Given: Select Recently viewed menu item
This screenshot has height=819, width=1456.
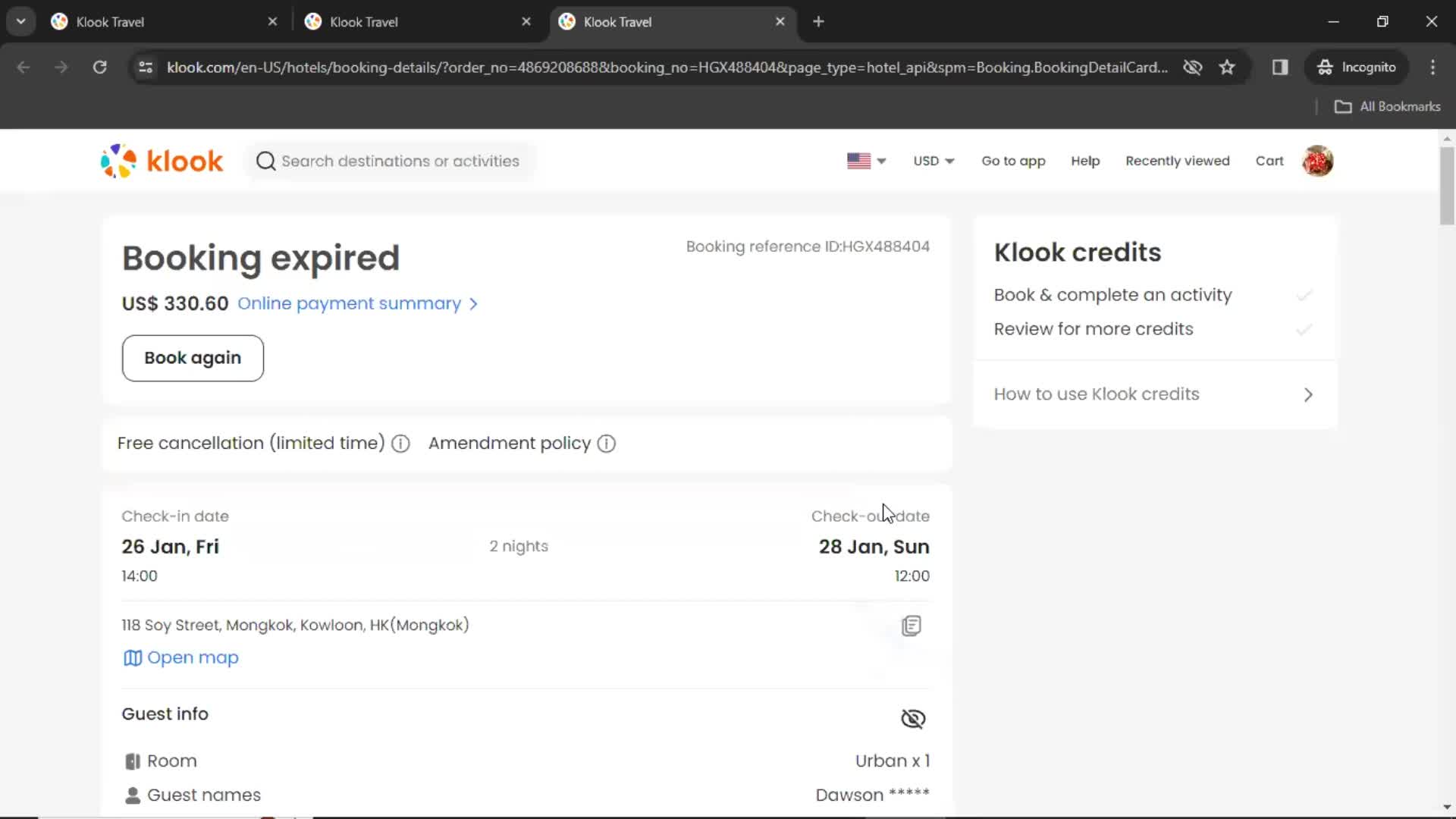Looking at the screenshot, I should (1177, 161).
